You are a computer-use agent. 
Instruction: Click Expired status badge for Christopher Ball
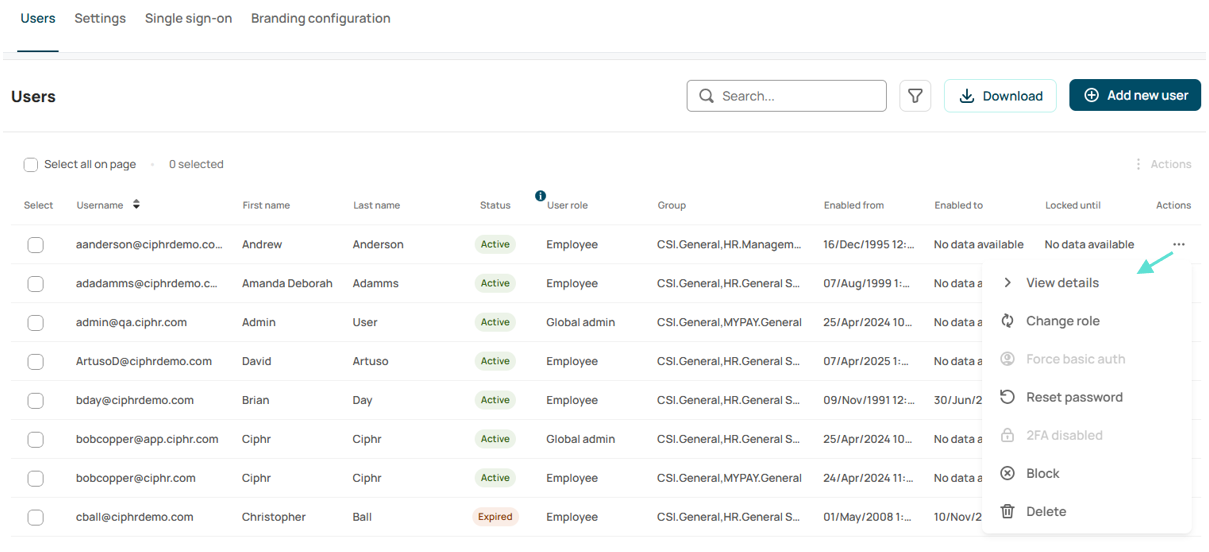[x=495, y=517]
